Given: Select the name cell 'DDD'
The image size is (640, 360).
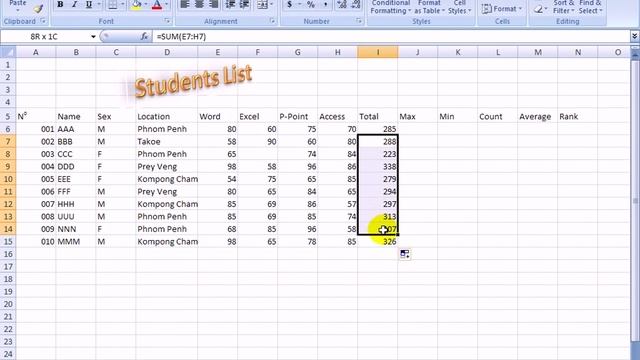Looking at the screenshot, I should pos(76,166).
